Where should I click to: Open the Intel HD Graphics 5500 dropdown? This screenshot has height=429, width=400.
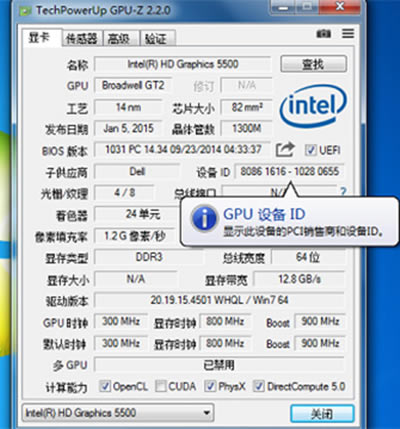118,413
